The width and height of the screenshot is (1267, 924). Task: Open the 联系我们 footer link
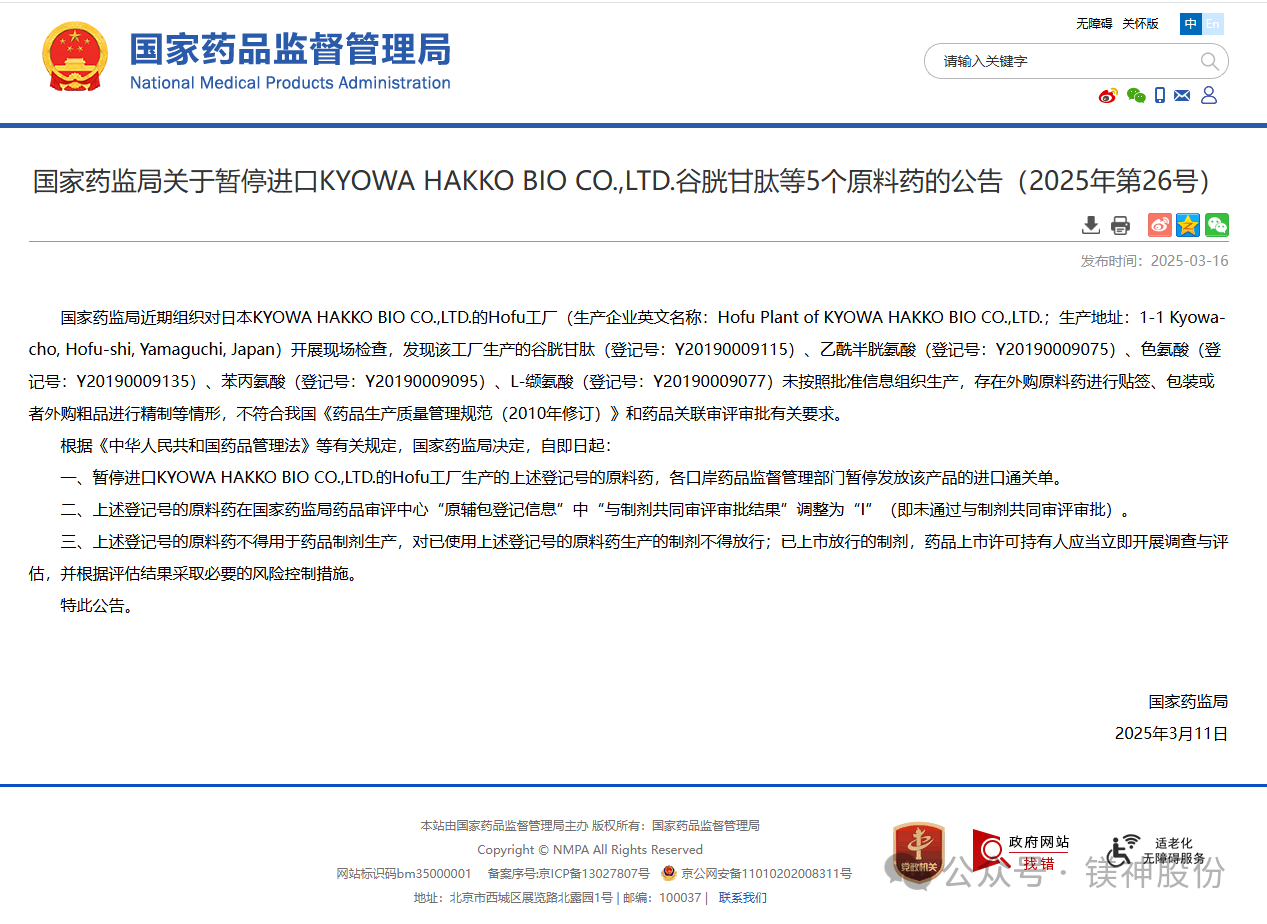pos(743,898)
